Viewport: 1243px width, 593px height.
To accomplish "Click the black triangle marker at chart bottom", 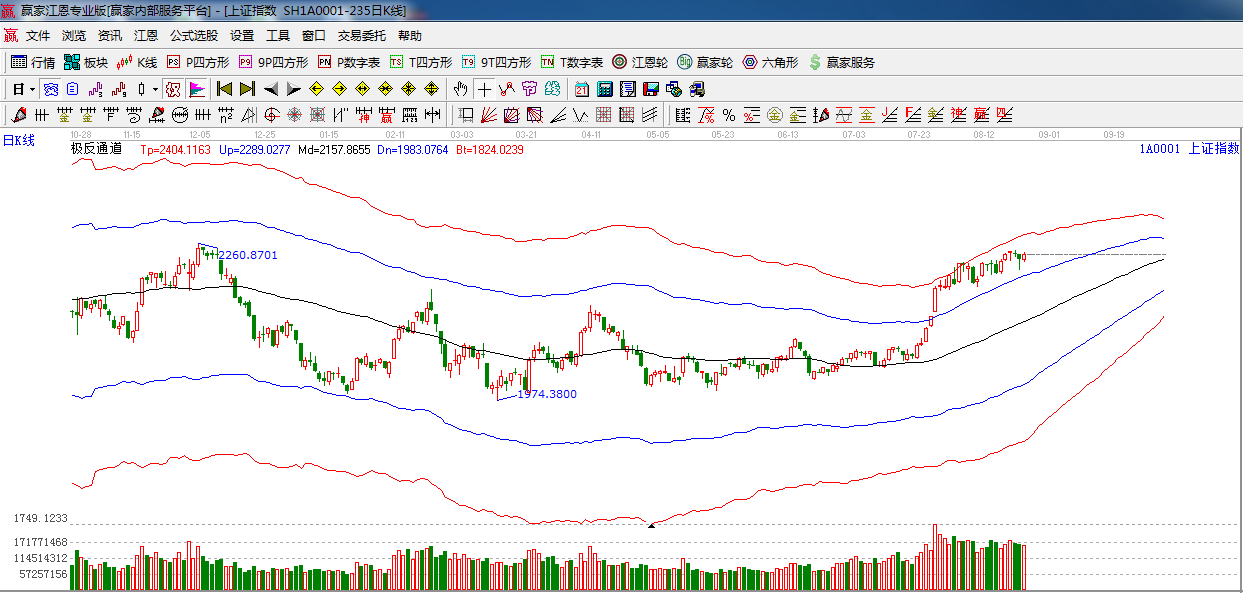I will [x=651, y=524].
